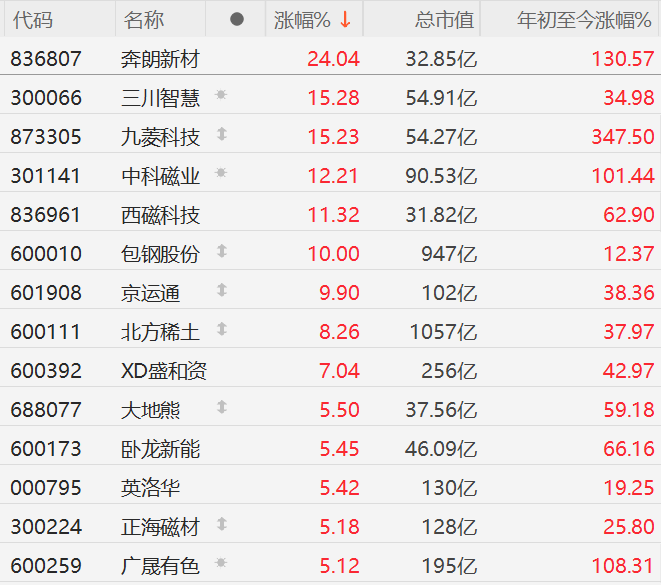
Task: Select stock name 西磁科技
Action: (160, 215)
